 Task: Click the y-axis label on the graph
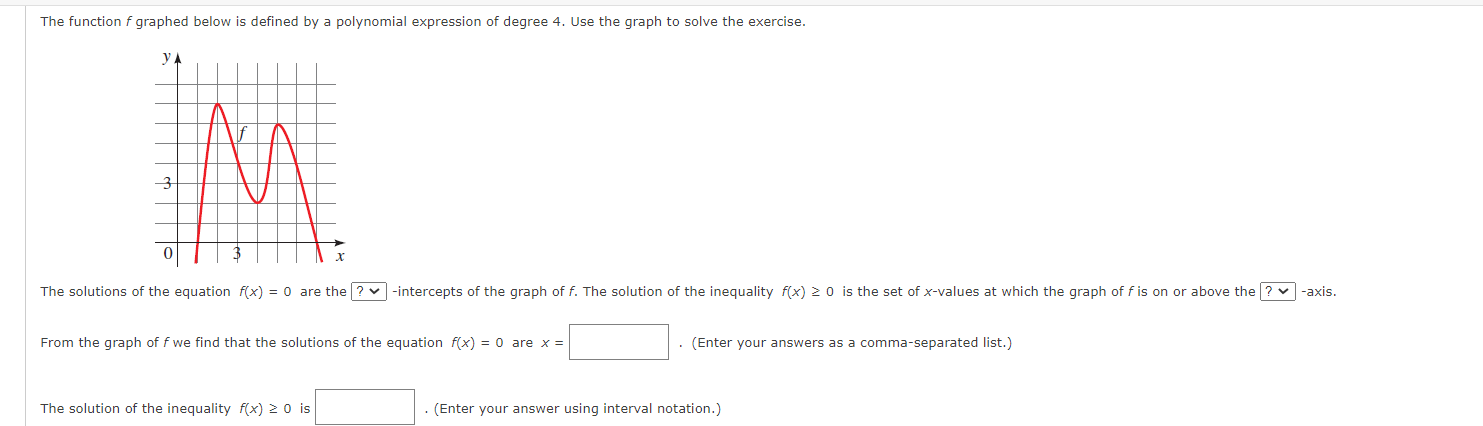pyautogui.click(x=166, y=59)
